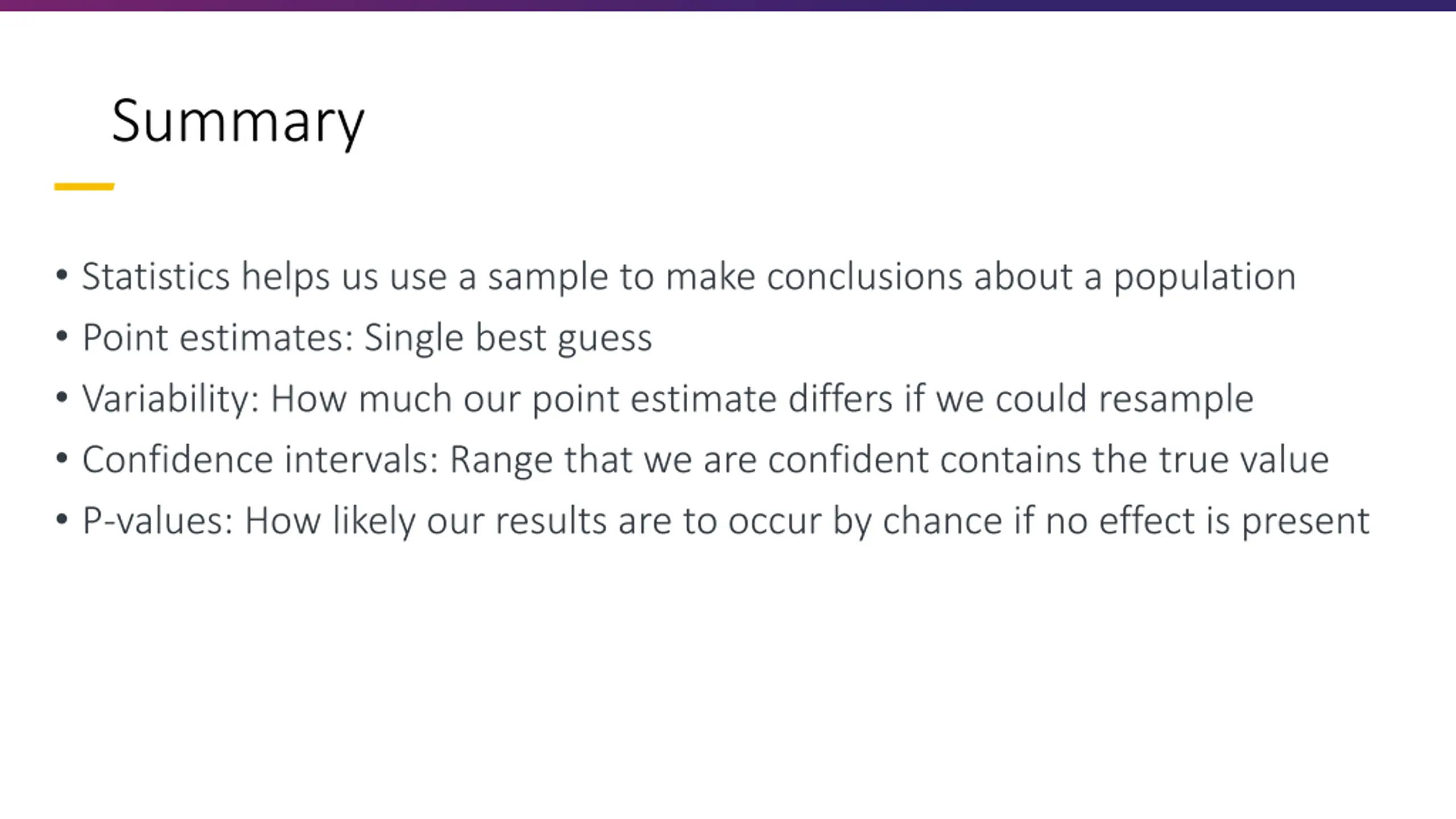
Task: Click the purple gradient bar at the top
Action: (x=728, y=5)
